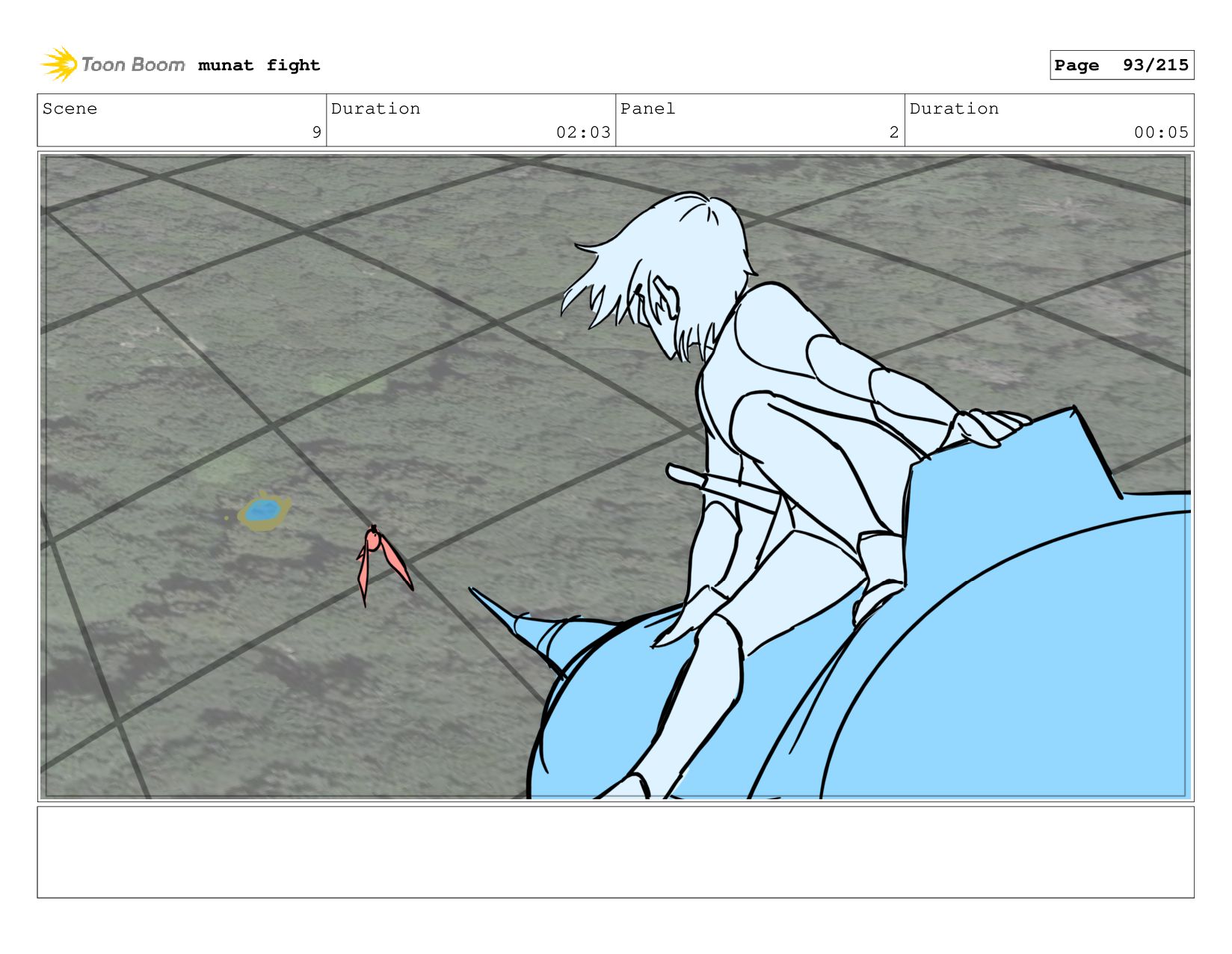The image size is (1232, 954).
Task: Click the storyboard panel artwork thumbnail
Action: (x=615, y=477)
